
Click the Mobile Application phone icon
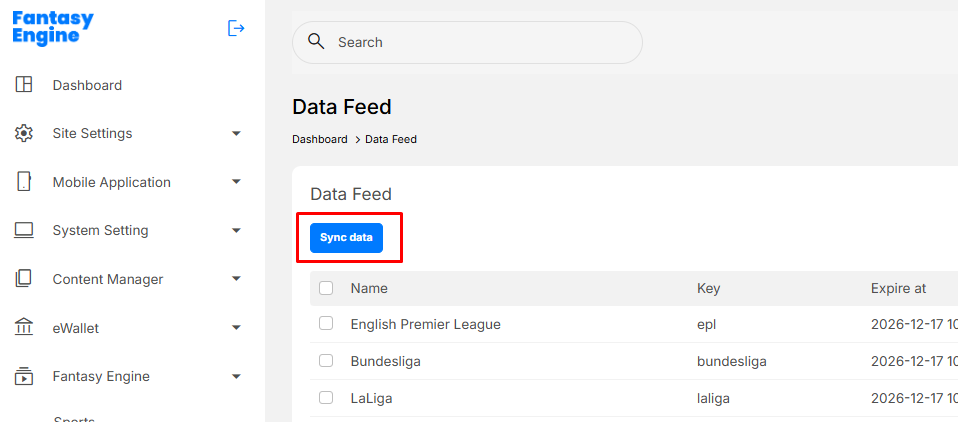pyautogui.click(x=24, y=182)
